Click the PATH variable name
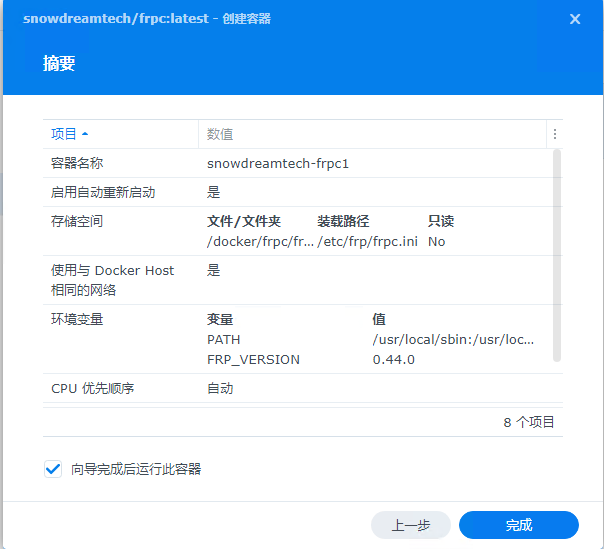The width and height of the screenshot is (604, 549). click(223, 339)
